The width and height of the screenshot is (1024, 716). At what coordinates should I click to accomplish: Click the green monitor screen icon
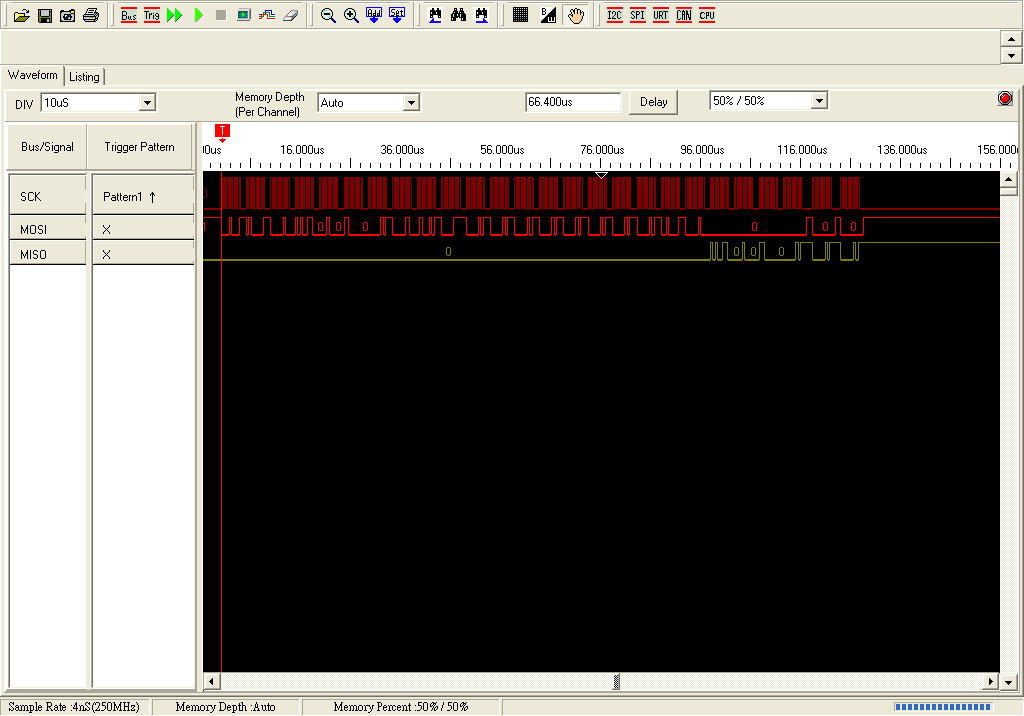click(244, 16)
